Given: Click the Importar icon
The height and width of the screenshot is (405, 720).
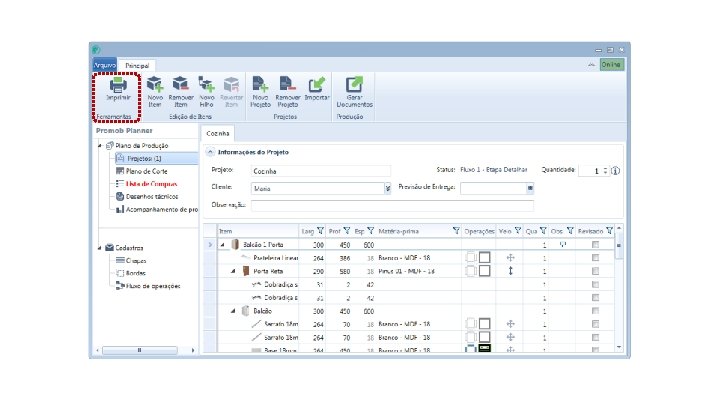Looking at the screenshot, I should 316,84.
